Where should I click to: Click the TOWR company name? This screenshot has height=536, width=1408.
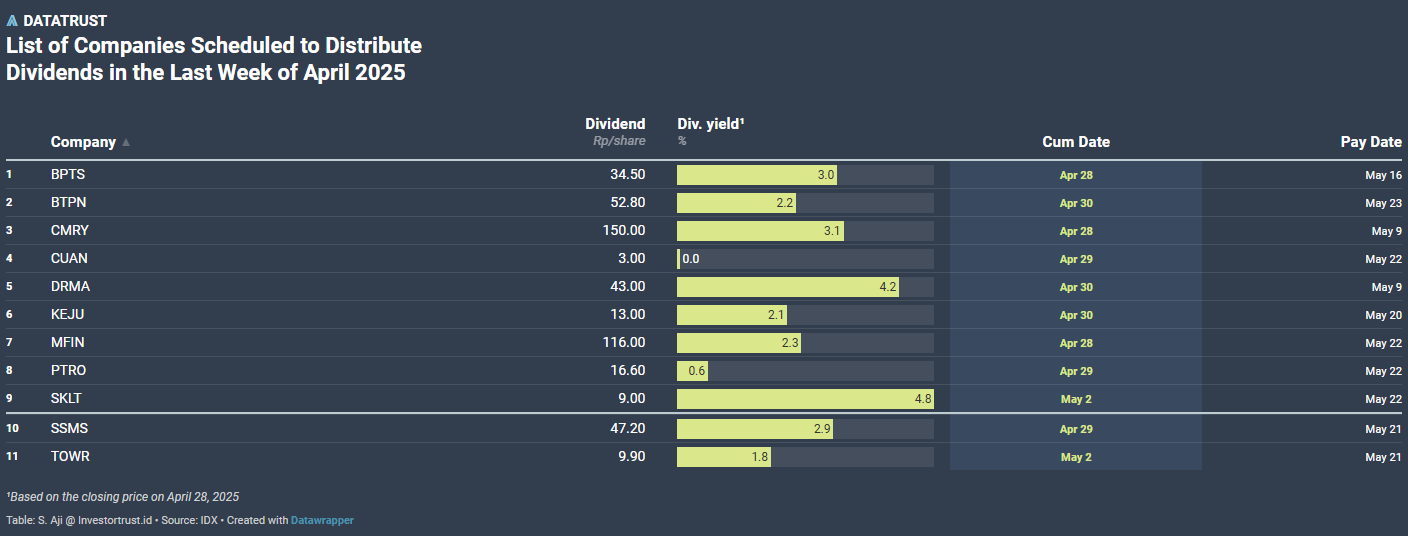(x=71, y=457)
